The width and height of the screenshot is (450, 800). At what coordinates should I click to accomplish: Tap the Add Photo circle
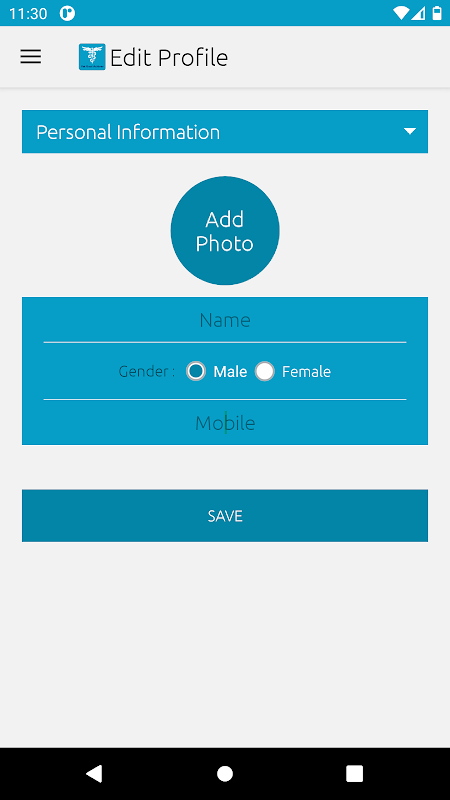click(225, 231)
